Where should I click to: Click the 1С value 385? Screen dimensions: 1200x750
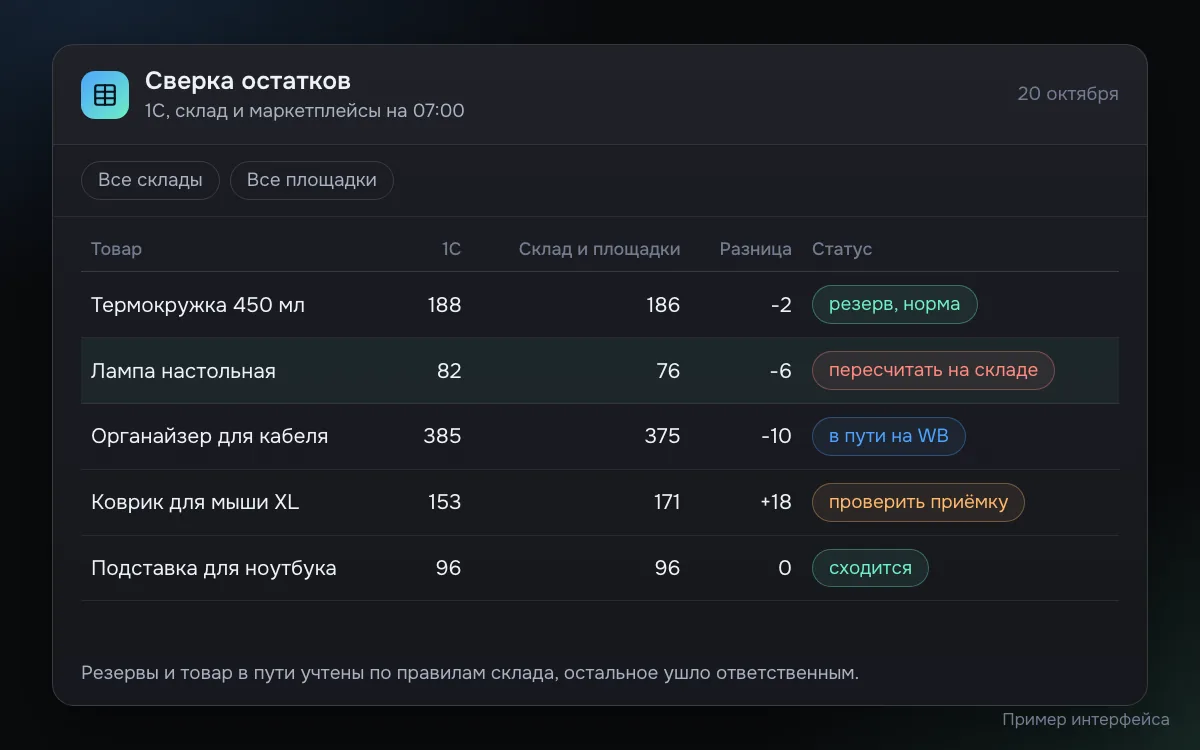[x=442, y=437]
